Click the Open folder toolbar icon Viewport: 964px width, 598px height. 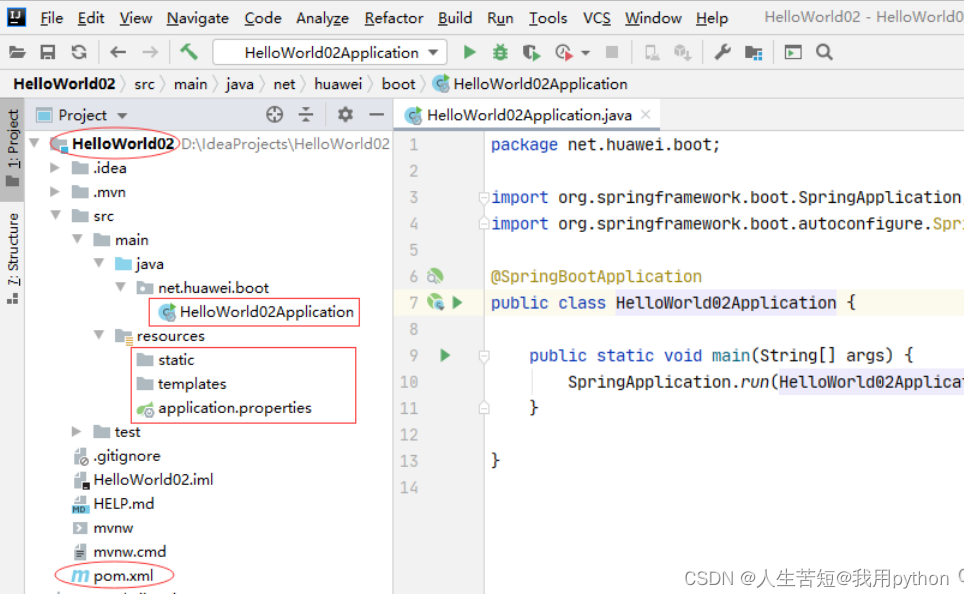point(17,52)
